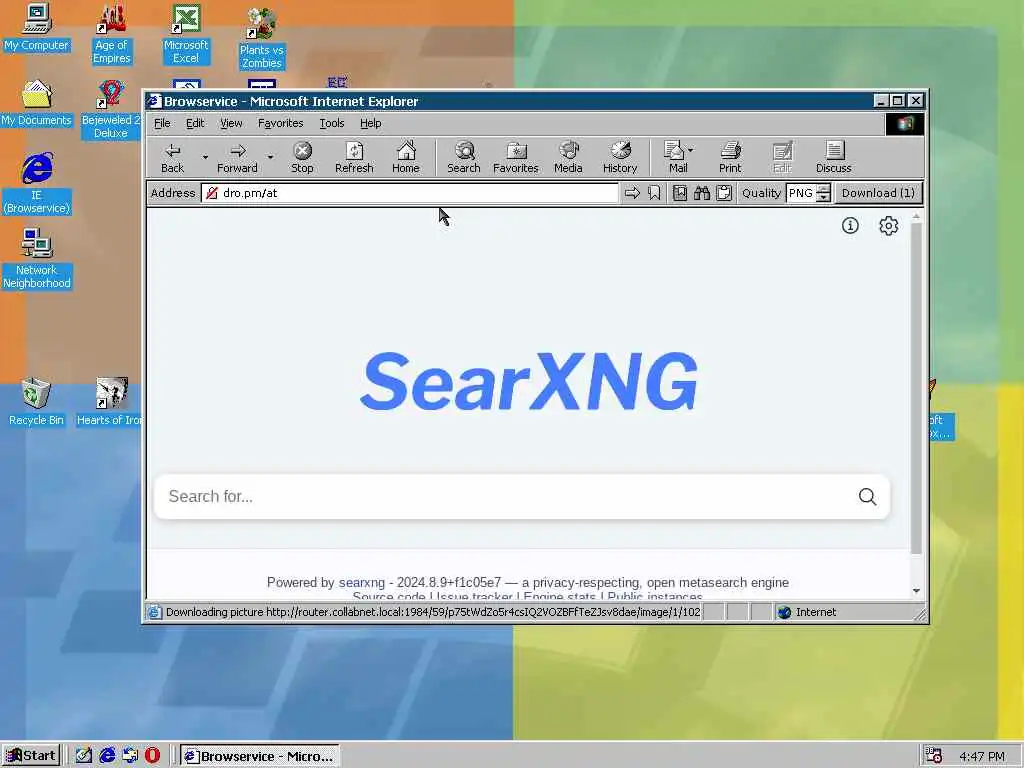The image size is (1024, 768).
Task: Select the Hearts of Iron desktop icon
Action: pos(110,402)
